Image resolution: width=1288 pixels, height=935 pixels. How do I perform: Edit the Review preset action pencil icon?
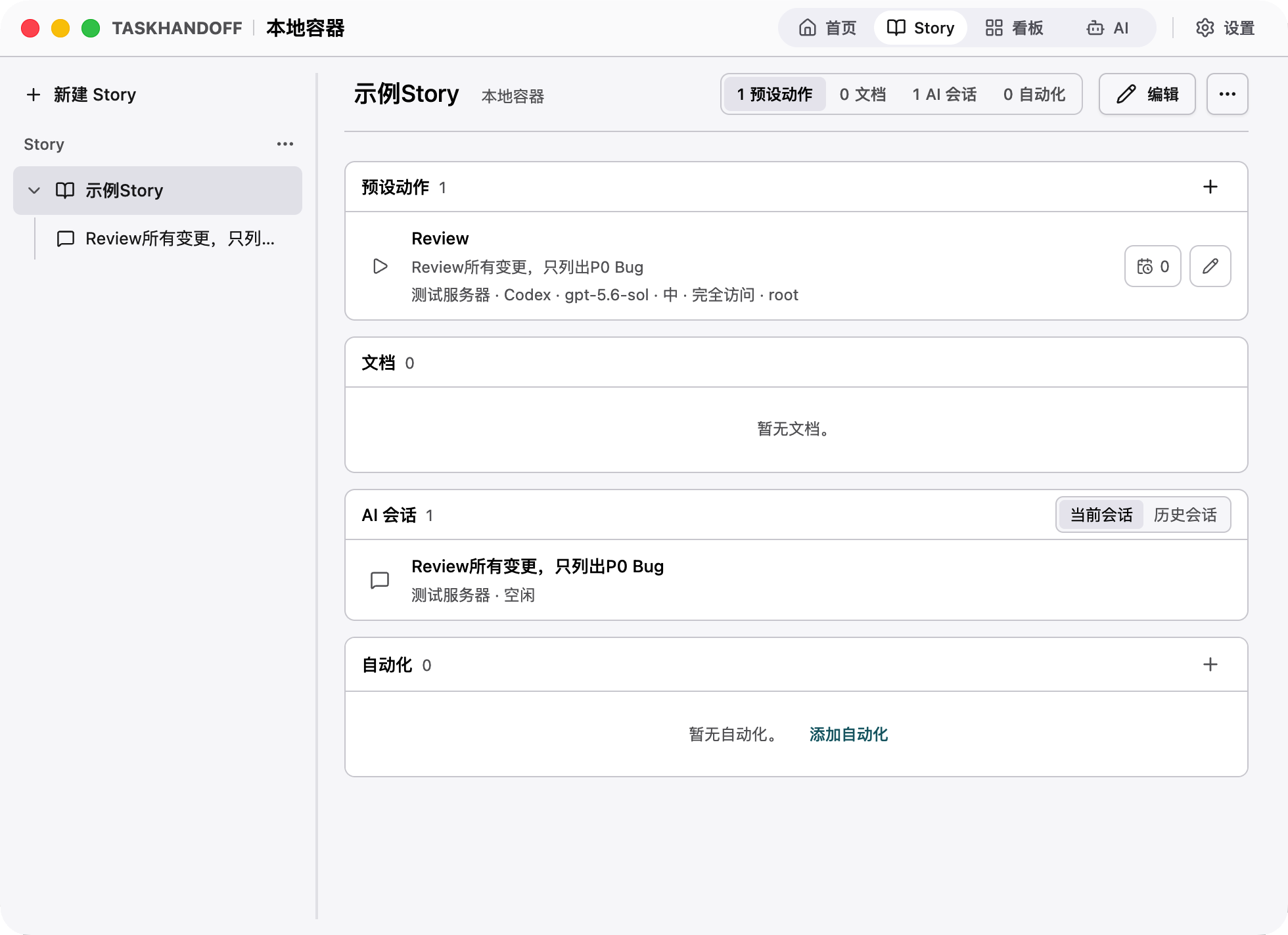coord(1210,266)
